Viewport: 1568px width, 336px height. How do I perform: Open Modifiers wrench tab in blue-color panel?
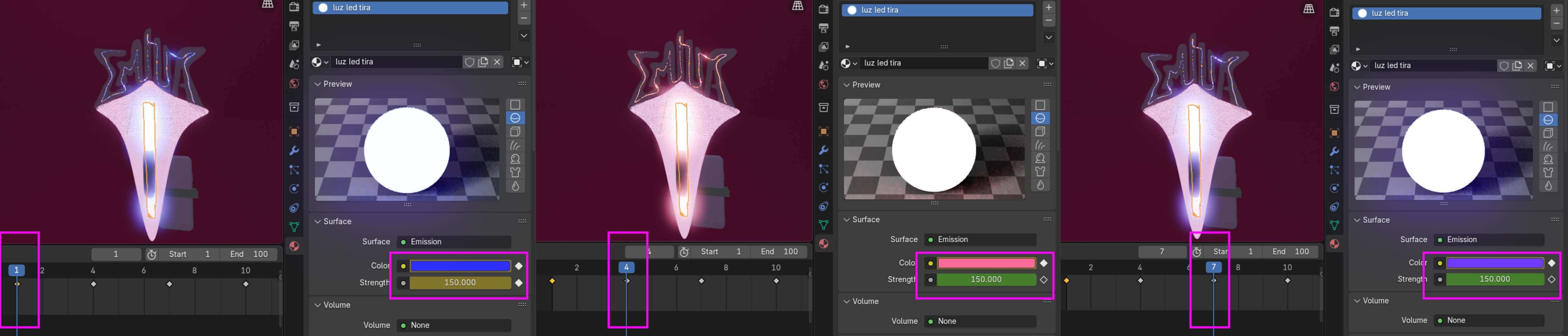point(294,150)
